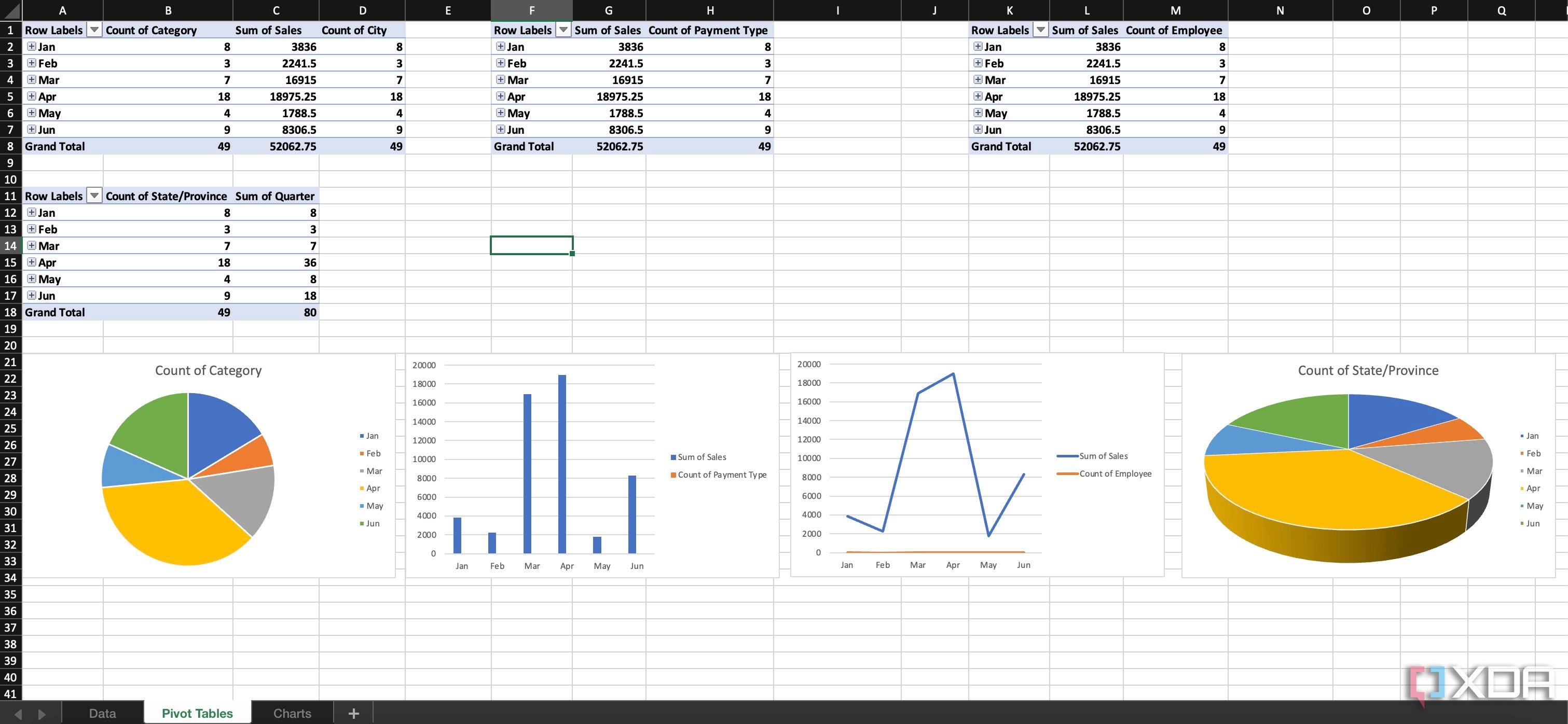Open Row Labels filter dropdown in column F
This screenshot has height=724, width=1568.
pyautogui.click(x=563, y=30)
